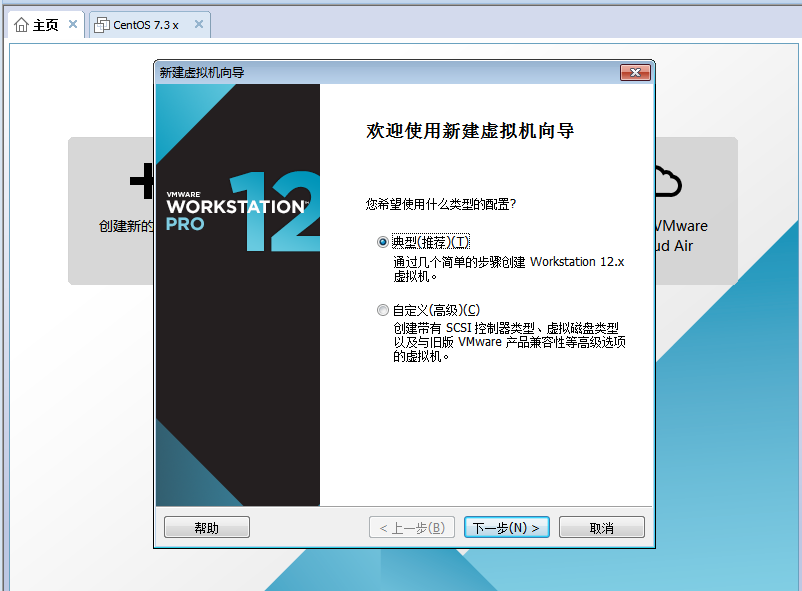
Task: Click the 新建虚拟机向导 title bar text
Action: (202, 73)
